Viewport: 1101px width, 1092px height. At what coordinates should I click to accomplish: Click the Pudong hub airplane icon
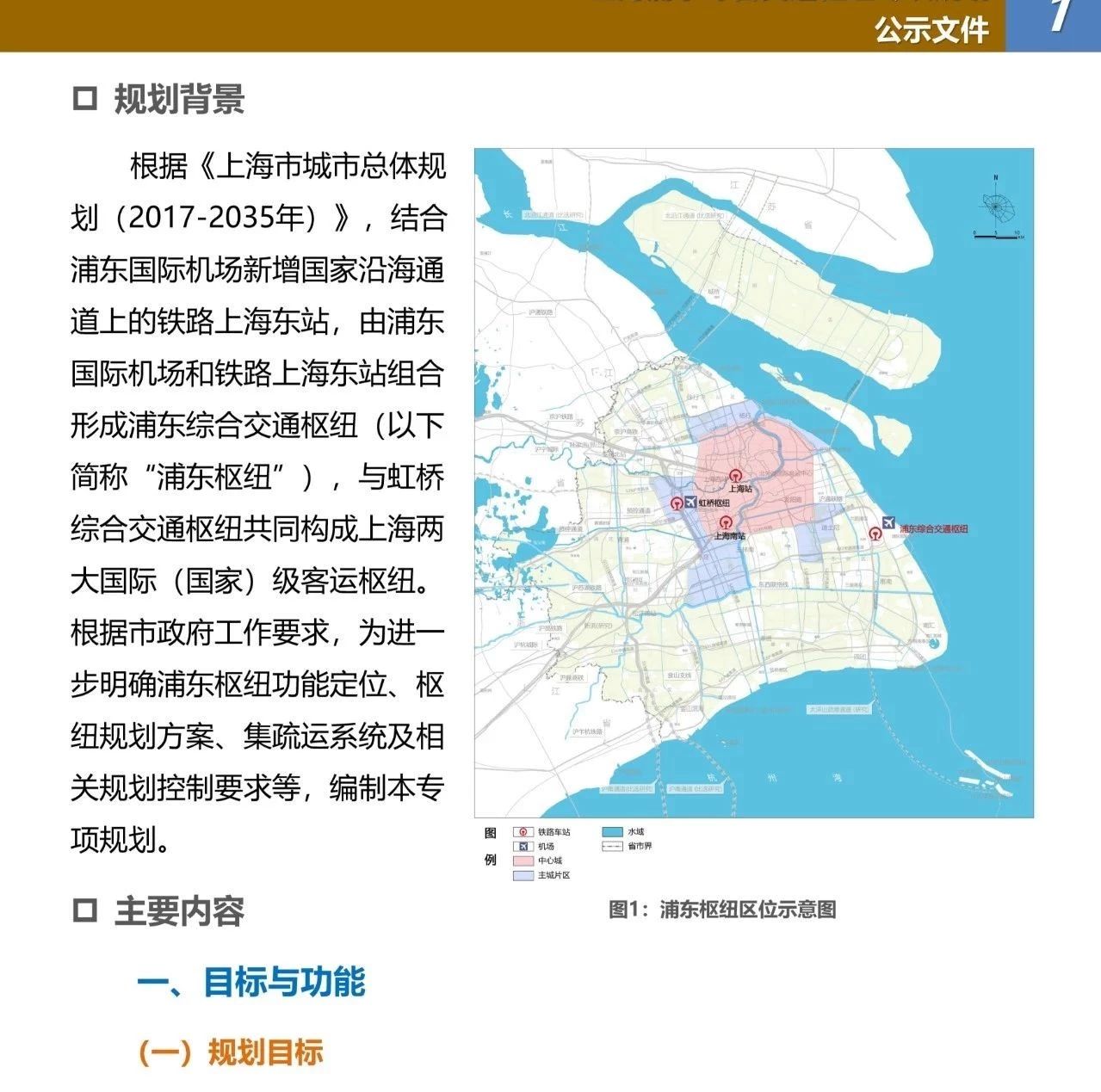coord(888,522)
